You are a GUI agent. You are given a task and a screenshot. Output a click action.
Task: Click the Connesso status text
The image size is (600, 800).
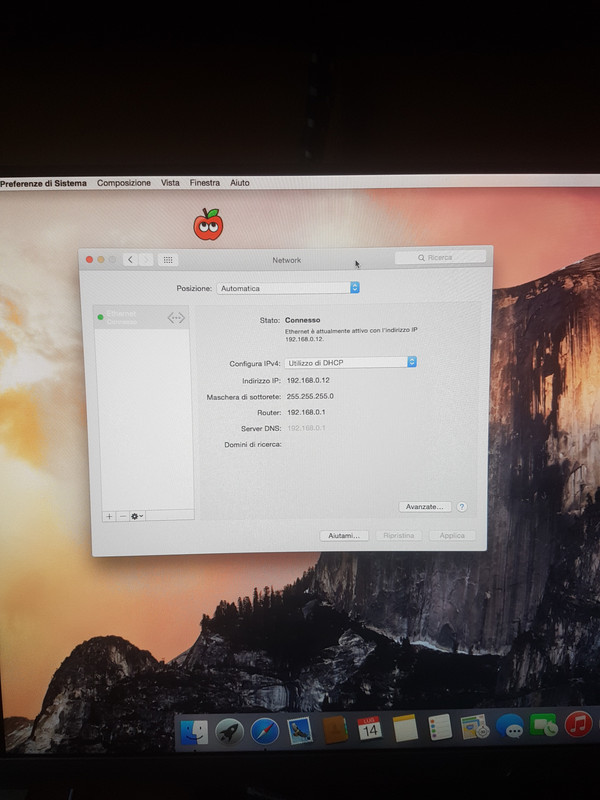click(x=303, y=320)
